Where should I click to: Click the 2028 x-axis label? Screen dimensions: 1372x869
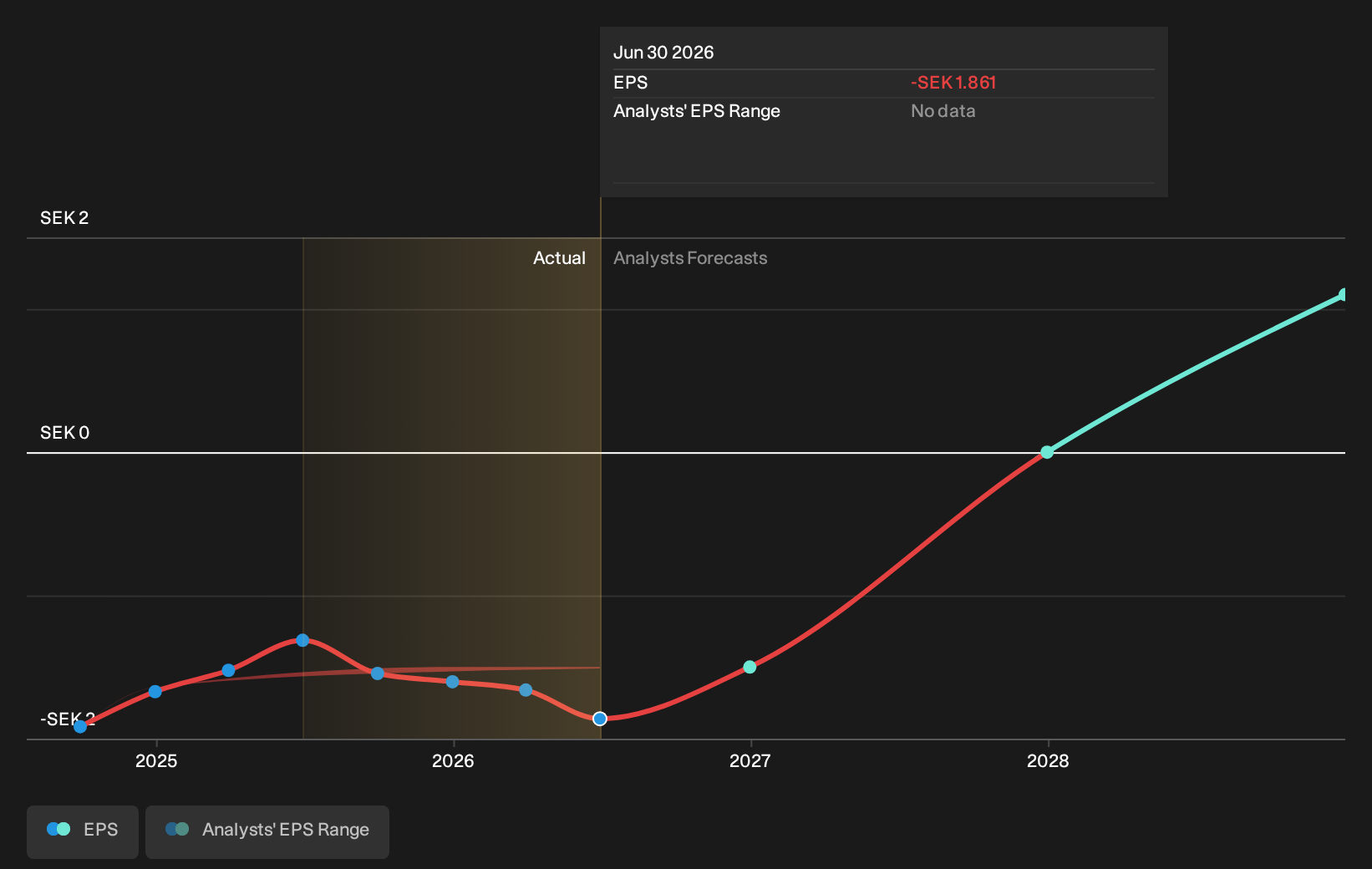click(x=1048, y=761)
